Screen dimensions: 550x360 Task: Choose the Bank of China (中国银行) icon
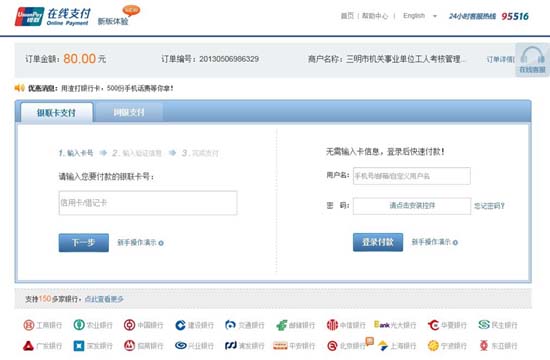129,325
